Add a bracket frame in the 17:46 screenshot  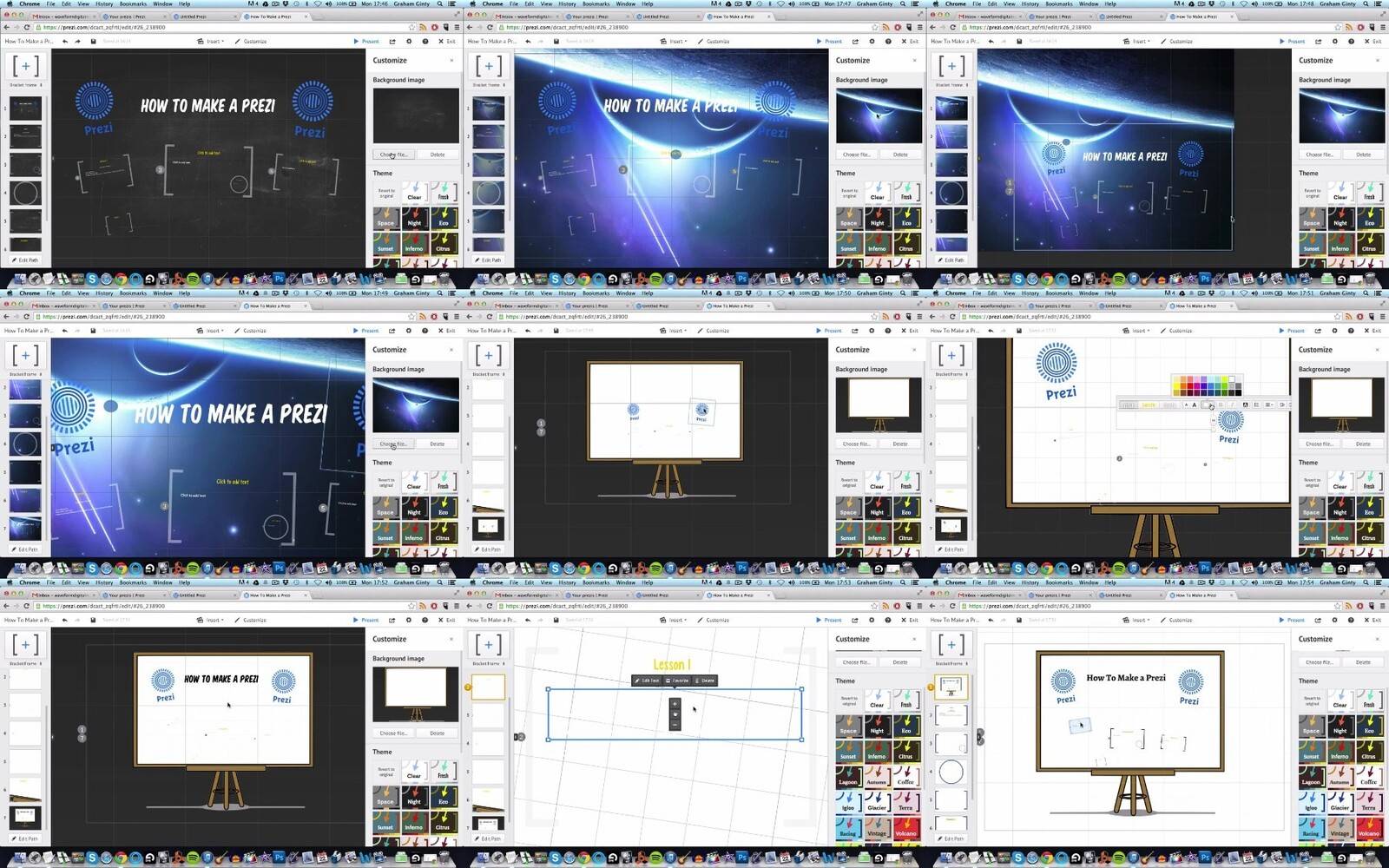click(x=25, y=66)
